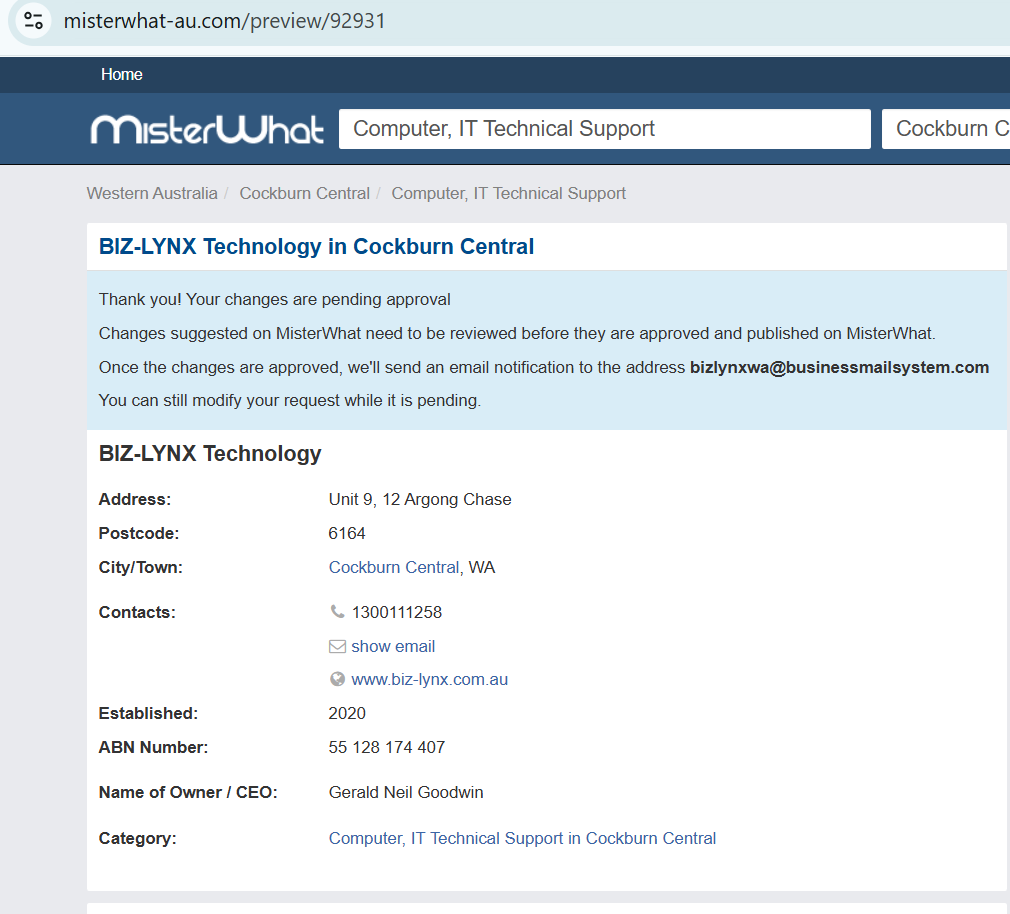
Task: Open Cockburn Central city link
Action: click(x=394, y=567)
